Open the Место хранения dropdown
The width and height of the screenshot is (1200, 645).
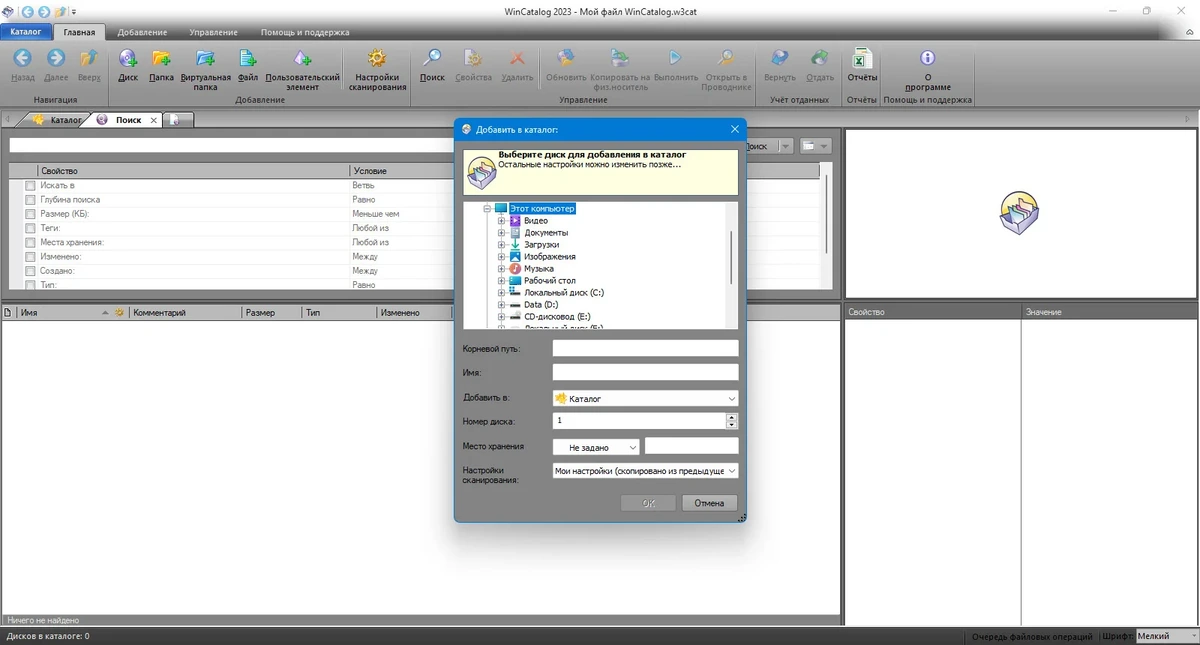click(596, 447)
